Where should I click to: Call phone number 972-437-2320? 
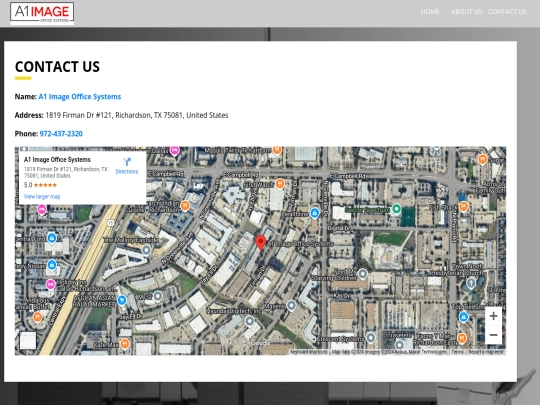(x=61, y=134)
